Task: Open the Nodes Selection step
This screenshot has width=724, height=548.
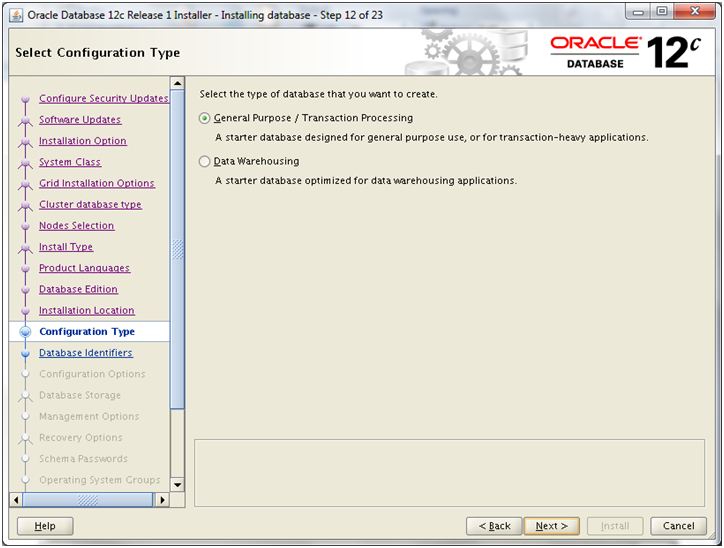Action: pyautogui.click(x=76, y=226)
